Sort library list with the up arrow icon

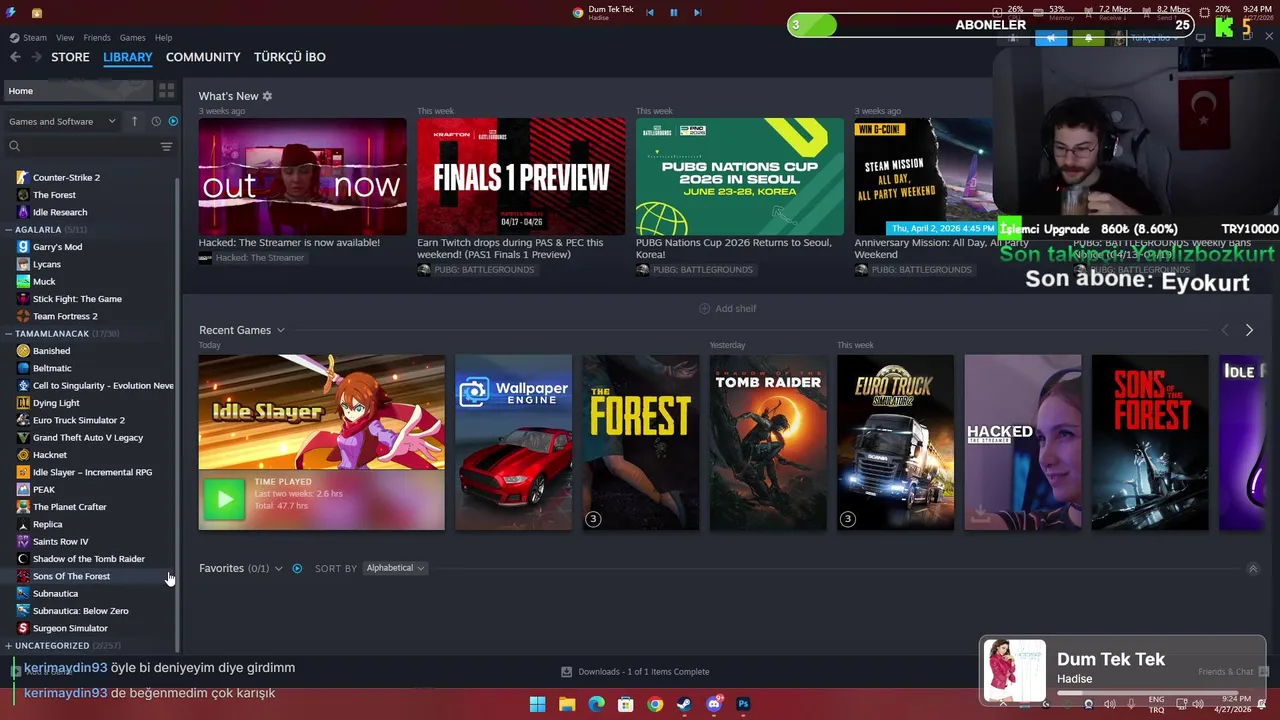pyautogui.click(x=134, y=121)
